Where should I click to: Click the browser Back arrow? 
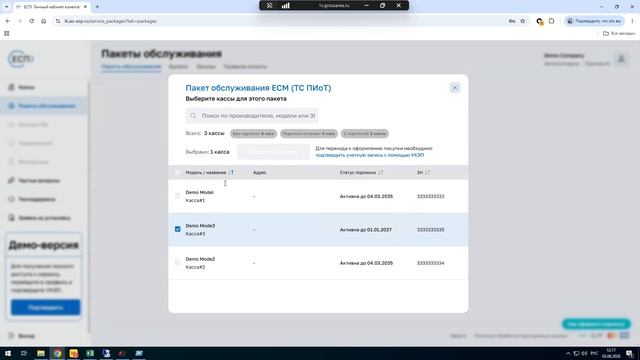(8, 21)
